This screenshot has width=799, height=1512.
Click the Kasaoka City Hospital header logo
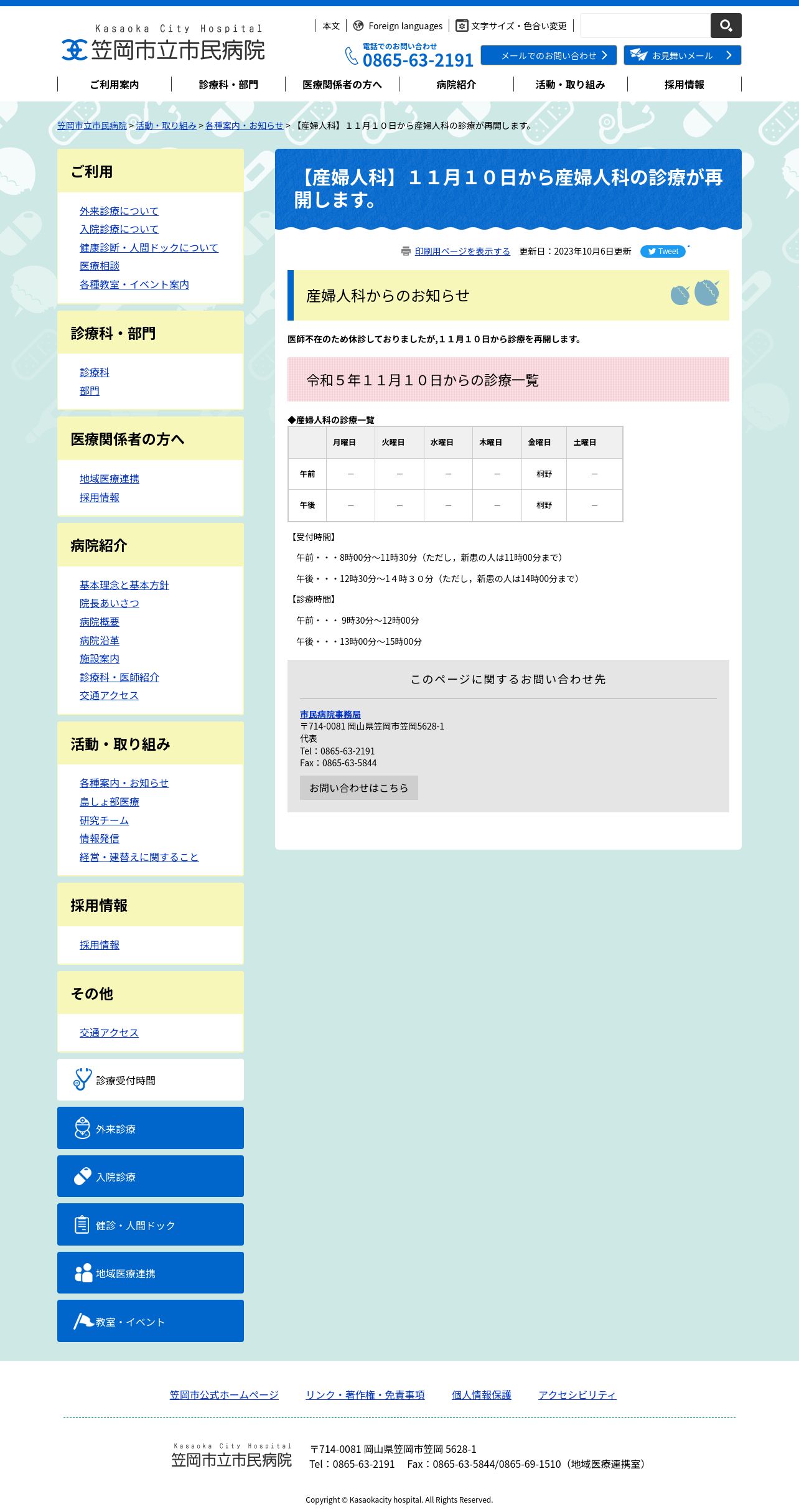[163, 43]
